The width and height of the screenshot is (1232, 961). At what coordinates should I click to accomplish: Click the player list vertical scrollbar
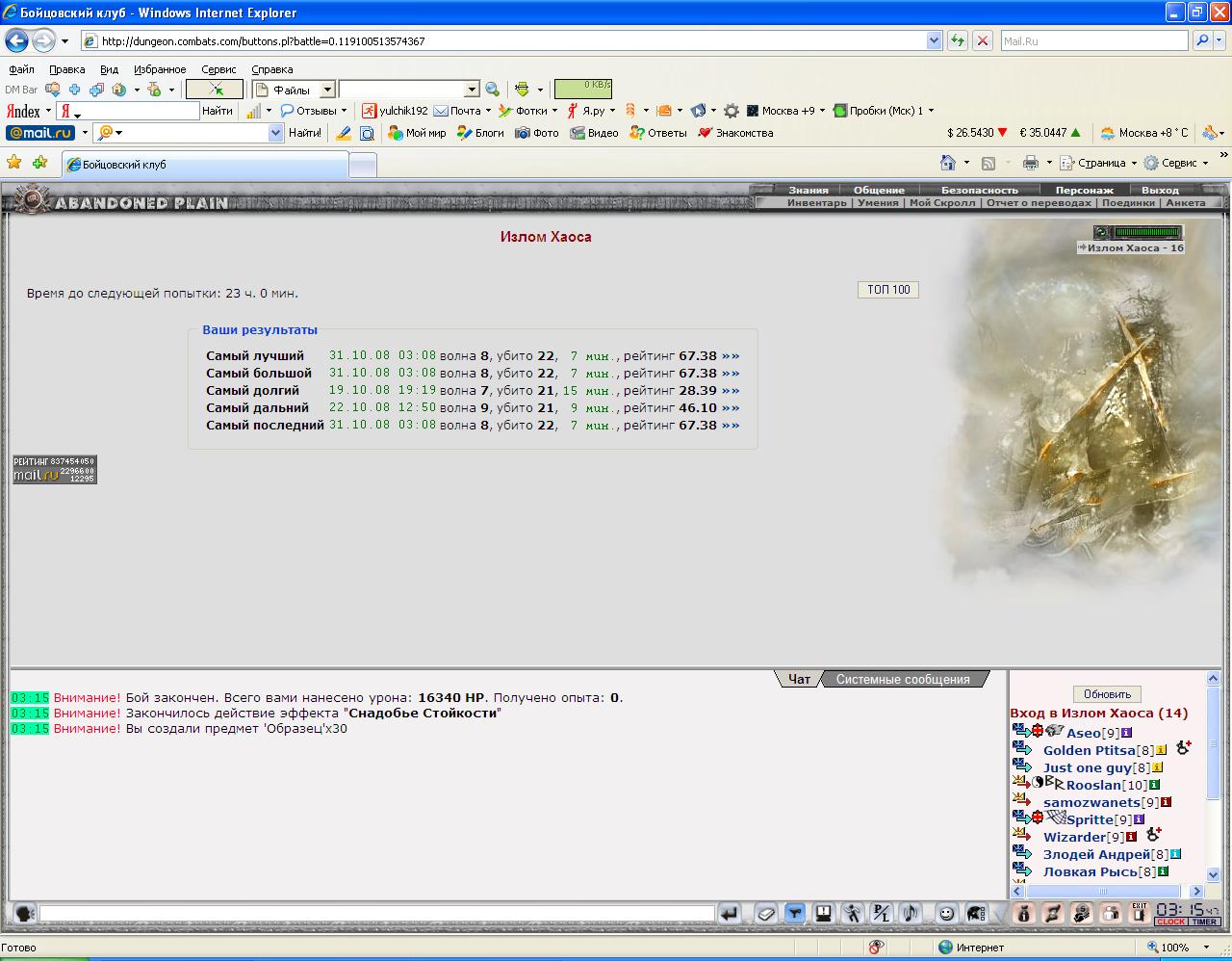tap(1213, 776)
